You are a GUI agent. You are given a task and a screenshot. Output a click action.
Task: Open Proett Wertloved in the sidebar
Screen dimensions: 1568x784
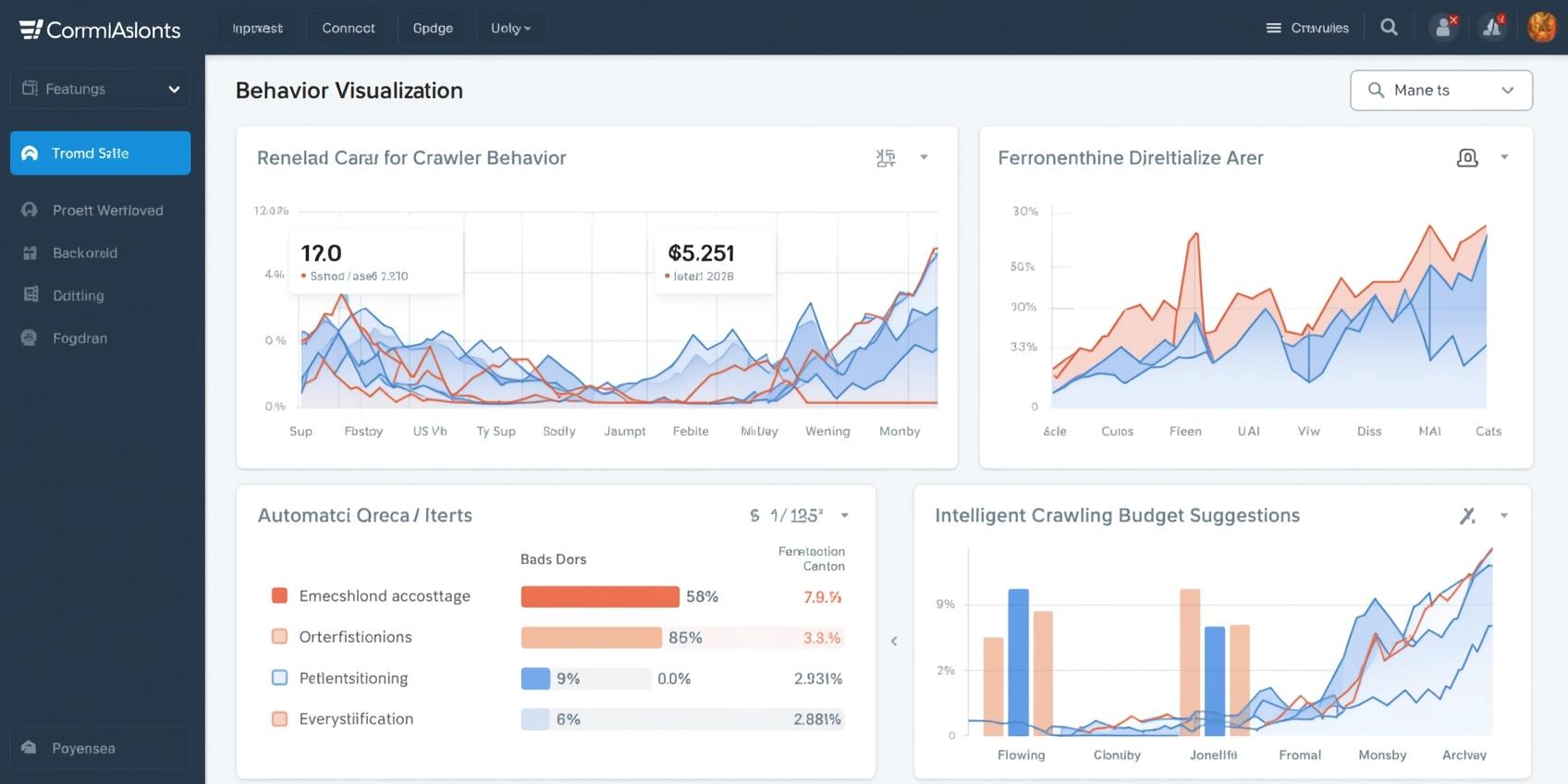(107, 211)
